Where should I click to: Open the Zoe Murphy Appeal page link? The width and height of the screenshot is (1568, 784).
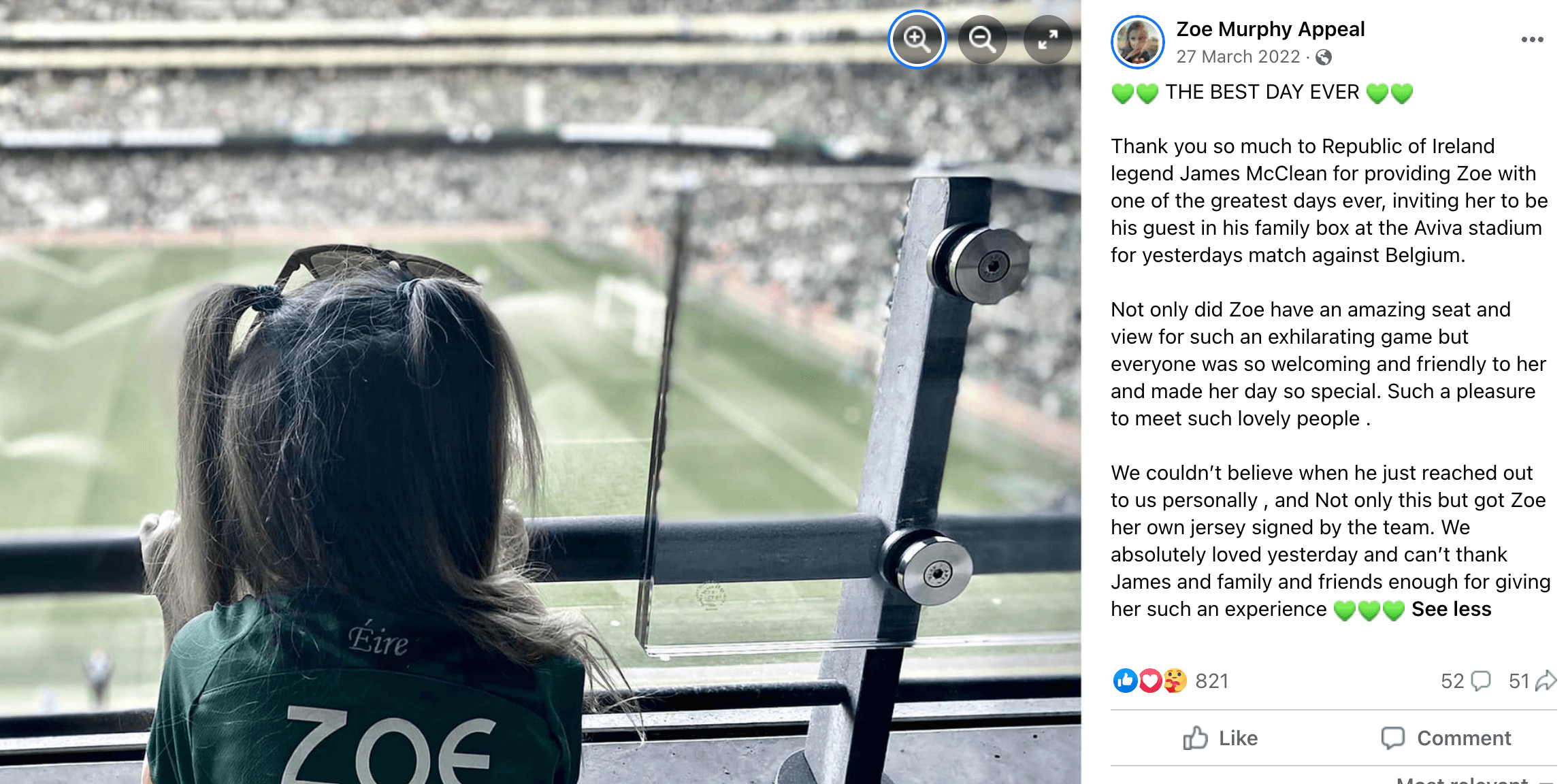pos(1271,29)
